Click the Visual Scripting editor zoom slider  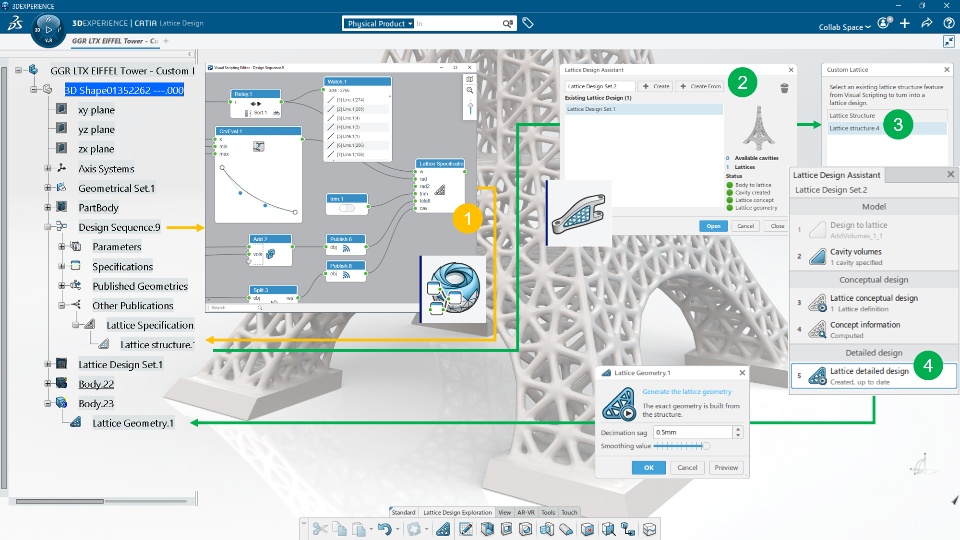tap(470, 109)
